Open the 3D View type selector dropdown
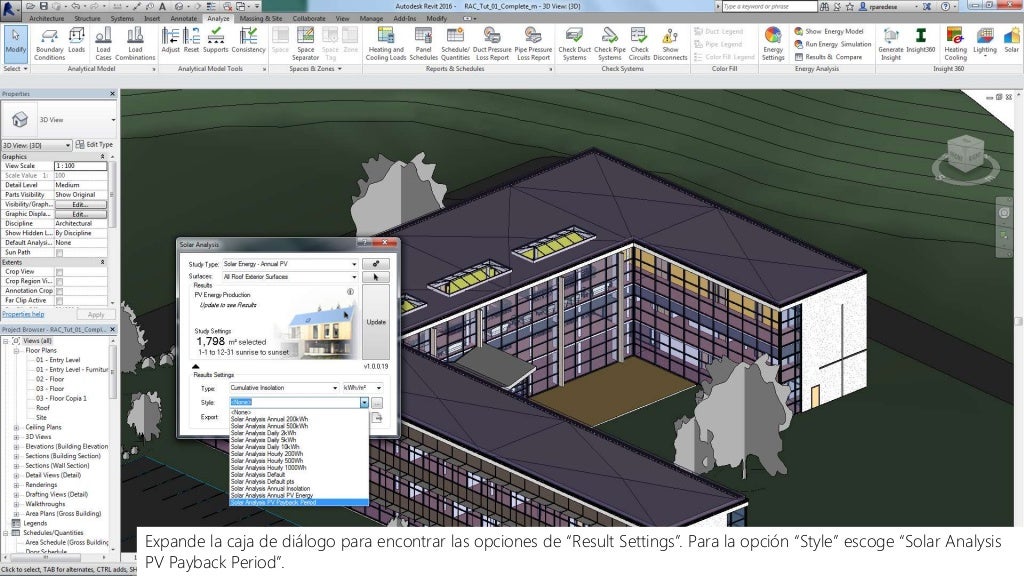The width and height of the screenshot is (1024, 576). click(x=112, y=120)
